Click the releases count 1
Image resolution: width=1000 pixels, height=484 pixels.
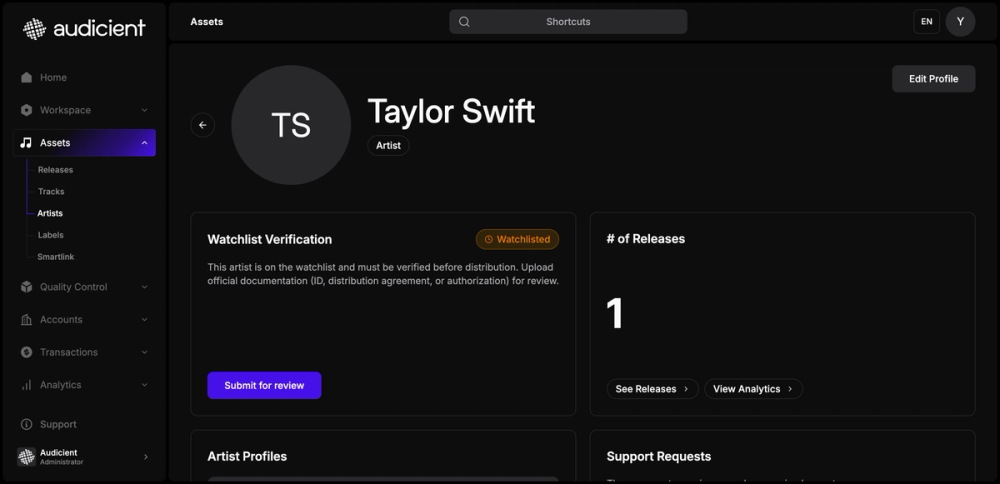point(615,314)
